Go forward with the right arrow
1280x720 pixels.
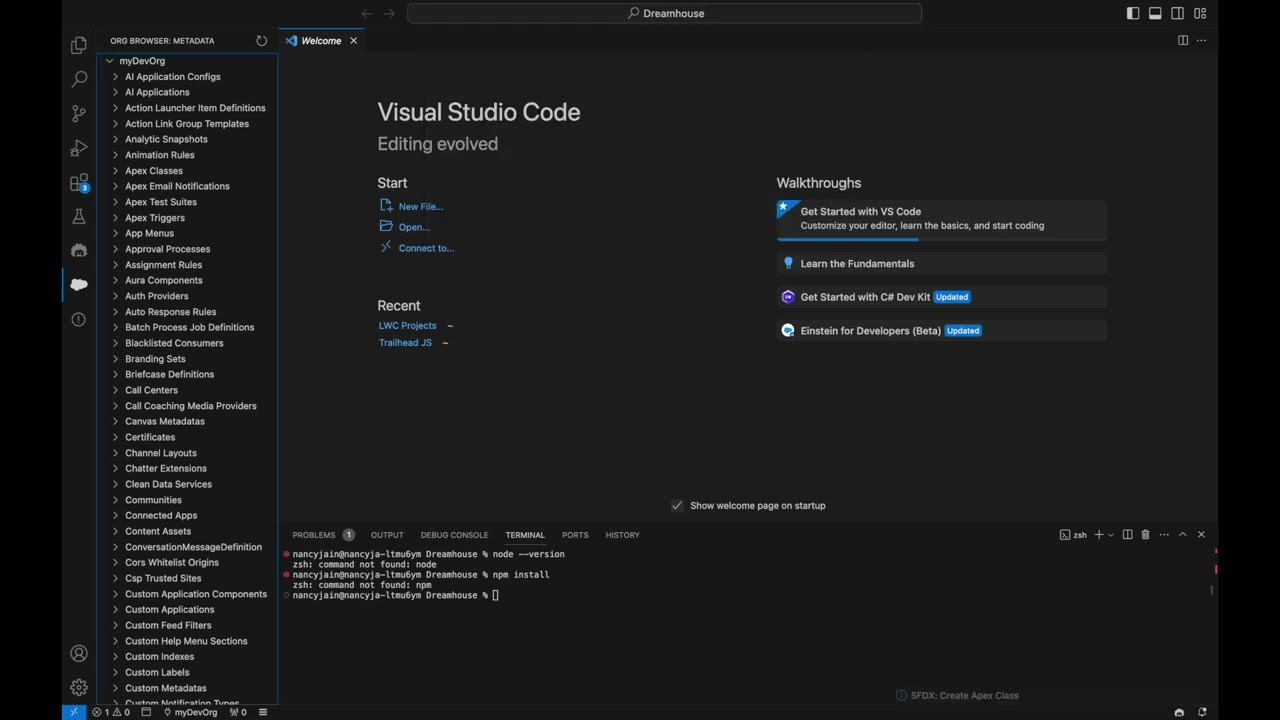tap(389, 13)
